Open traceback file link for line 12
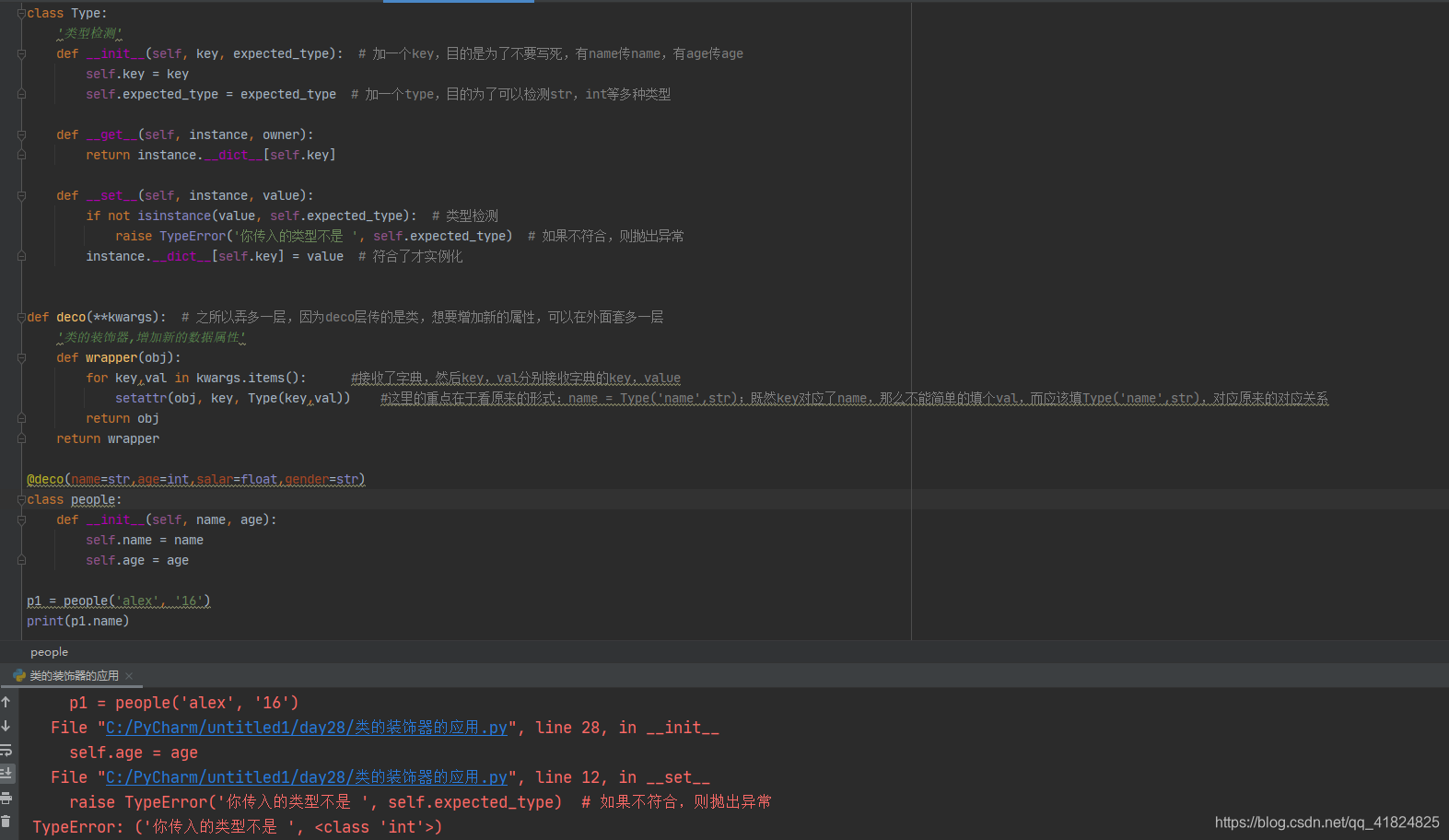Screen dimensions: 1449x840 coord(307,777)
